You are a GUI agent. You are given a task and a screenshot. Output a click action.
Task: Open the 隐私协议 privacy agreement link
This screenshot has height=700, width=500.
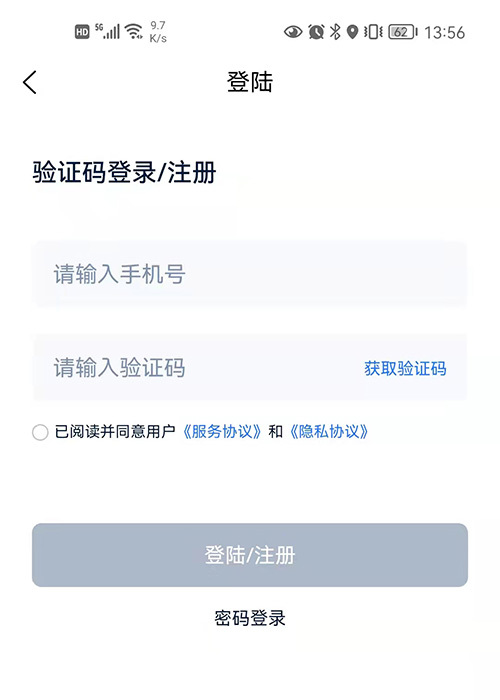[329, 432]
